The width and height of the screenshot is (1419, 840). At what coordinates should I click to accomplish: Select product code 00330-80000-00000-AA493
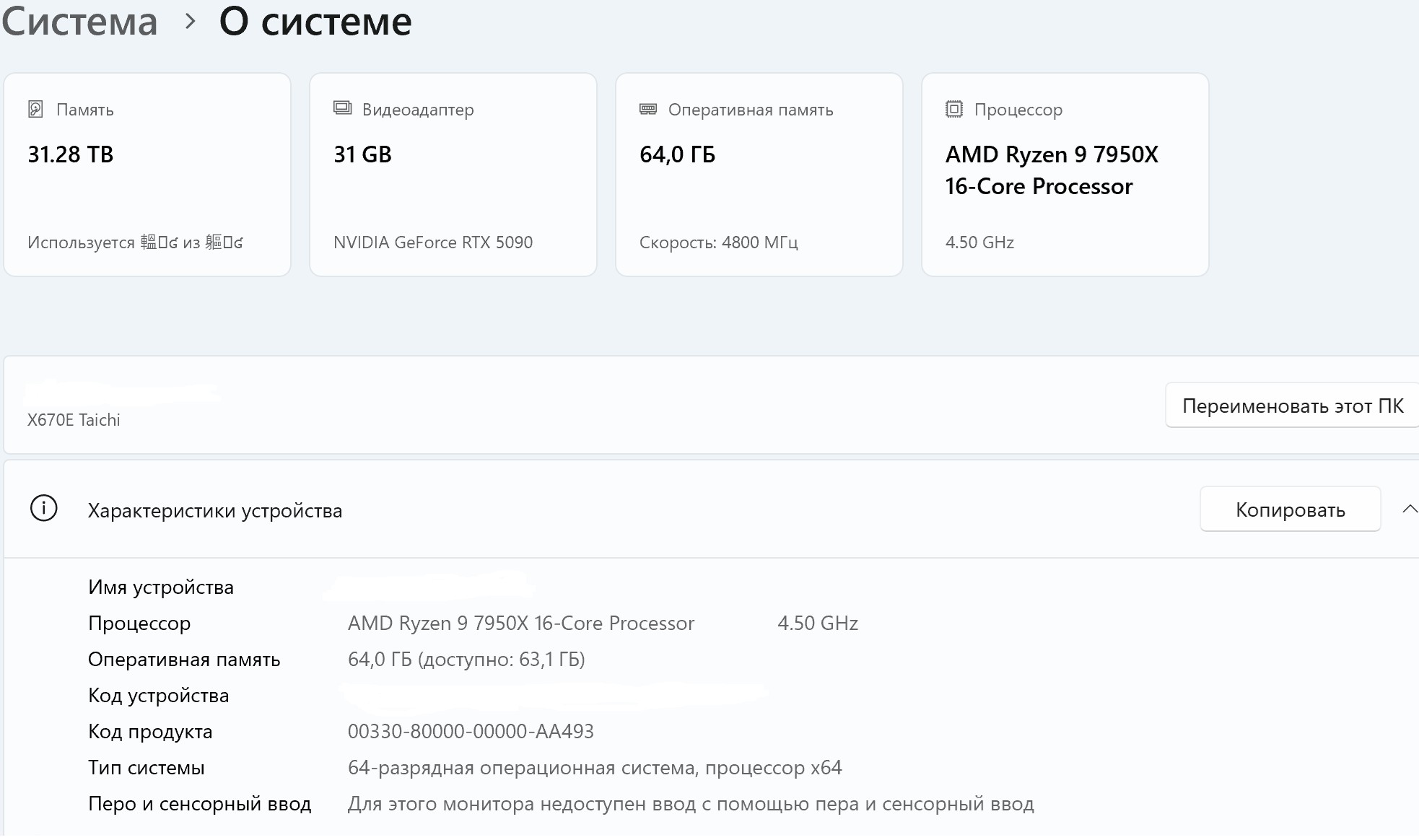[x=471, y=732]
